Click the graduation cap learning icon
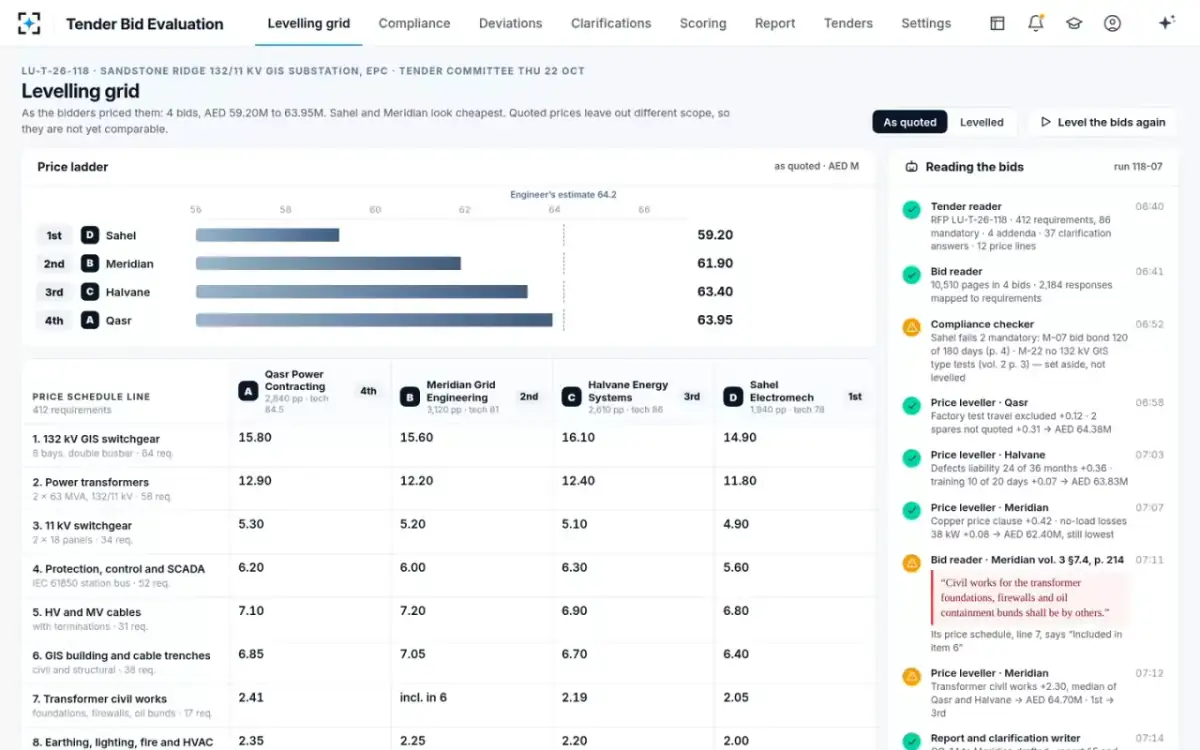 pos(1074,23)
